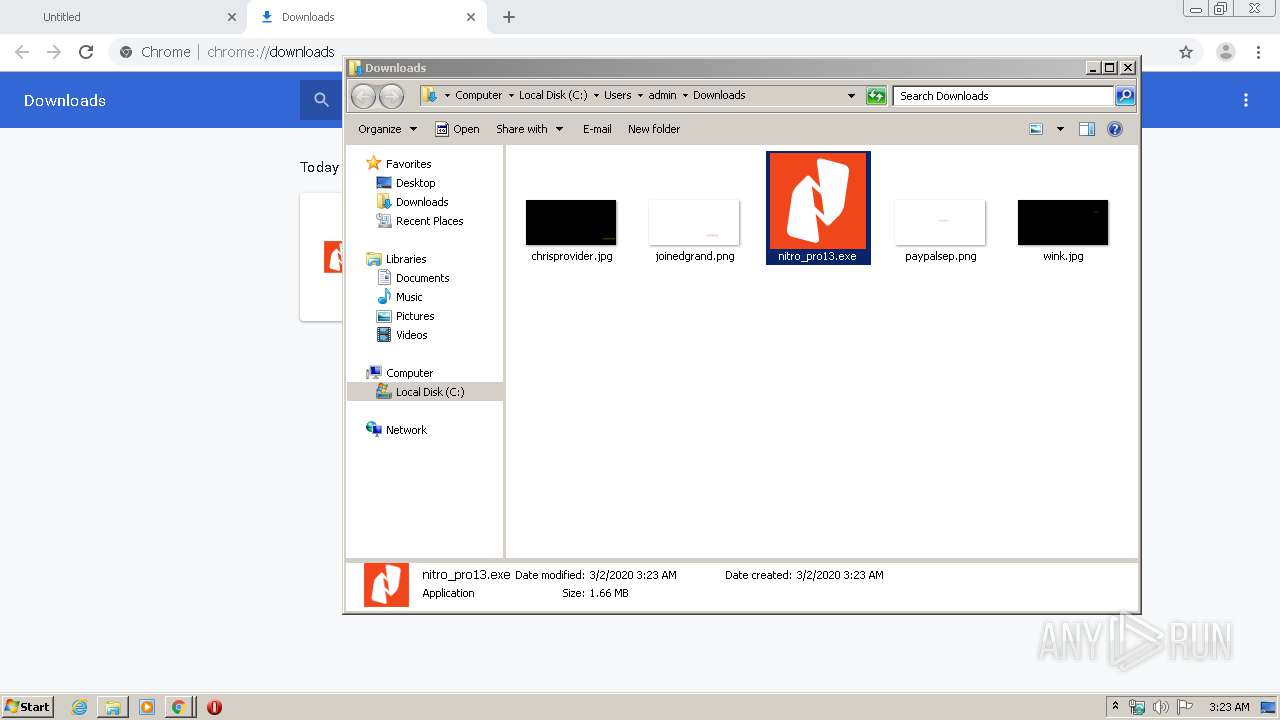Click Computer in the breadcrumb path
1280x720 pixels.
tap(478, 95)
